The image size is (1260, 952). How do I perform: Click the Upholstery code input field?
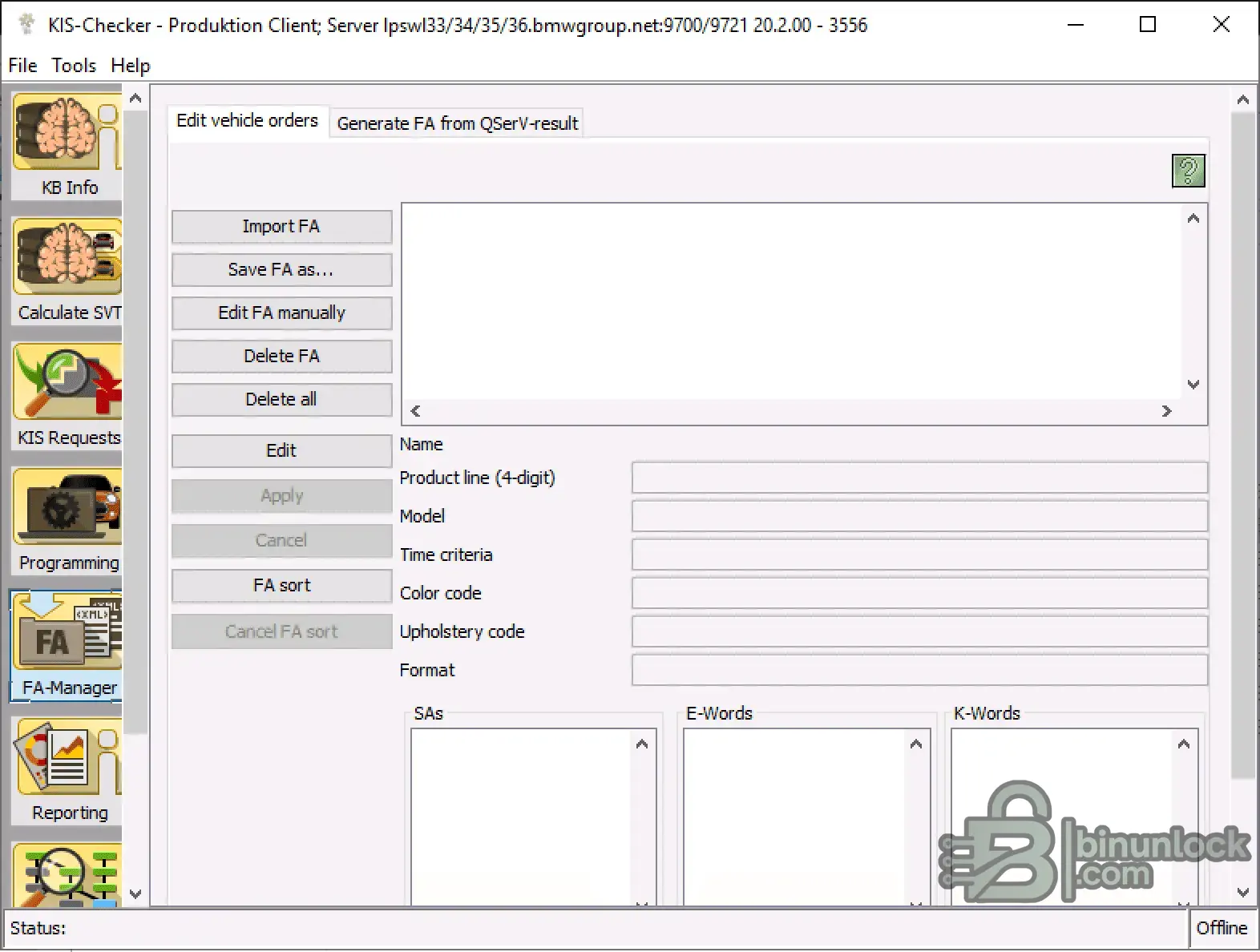coord(919,631)
